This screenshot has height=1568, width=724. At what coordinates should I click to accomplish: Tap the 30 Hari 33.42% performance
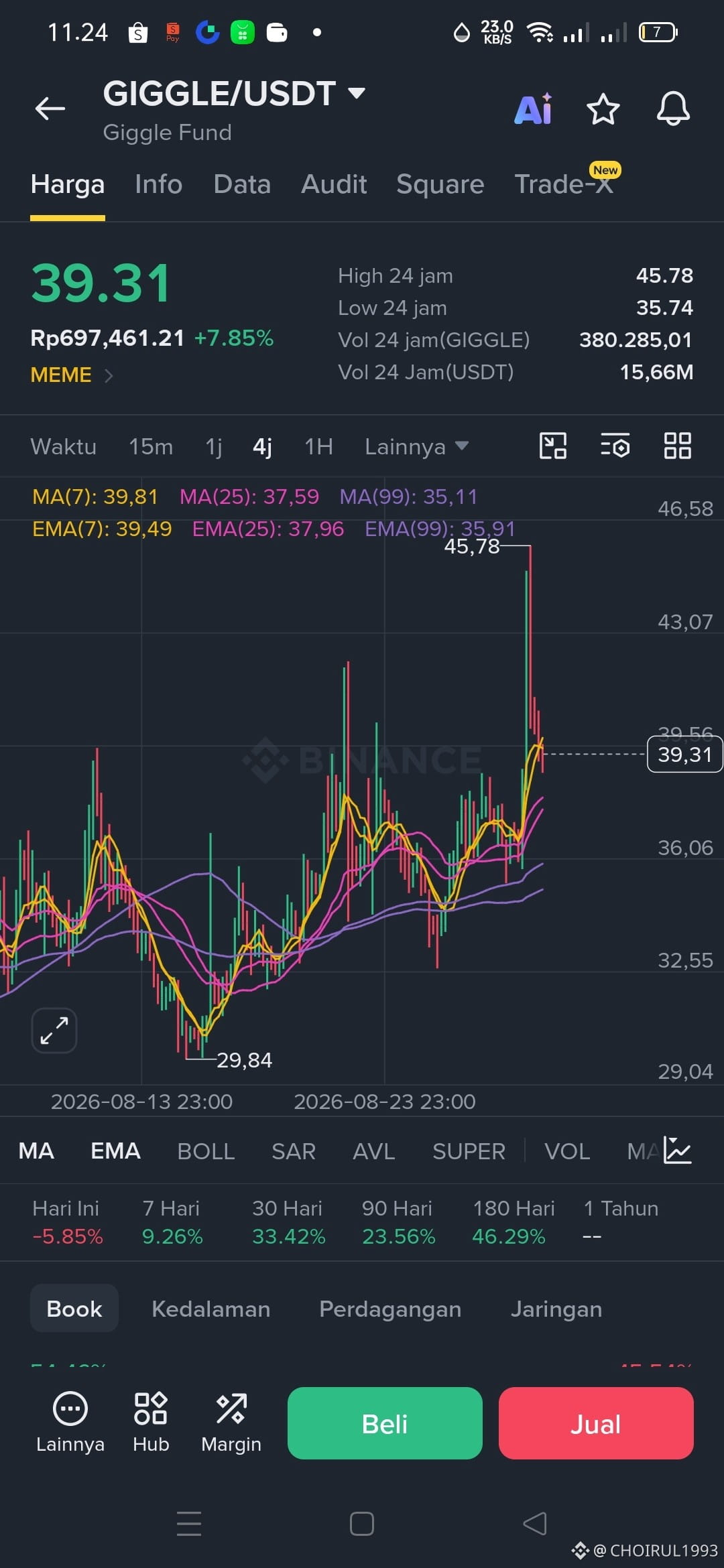coord(288,1222)
